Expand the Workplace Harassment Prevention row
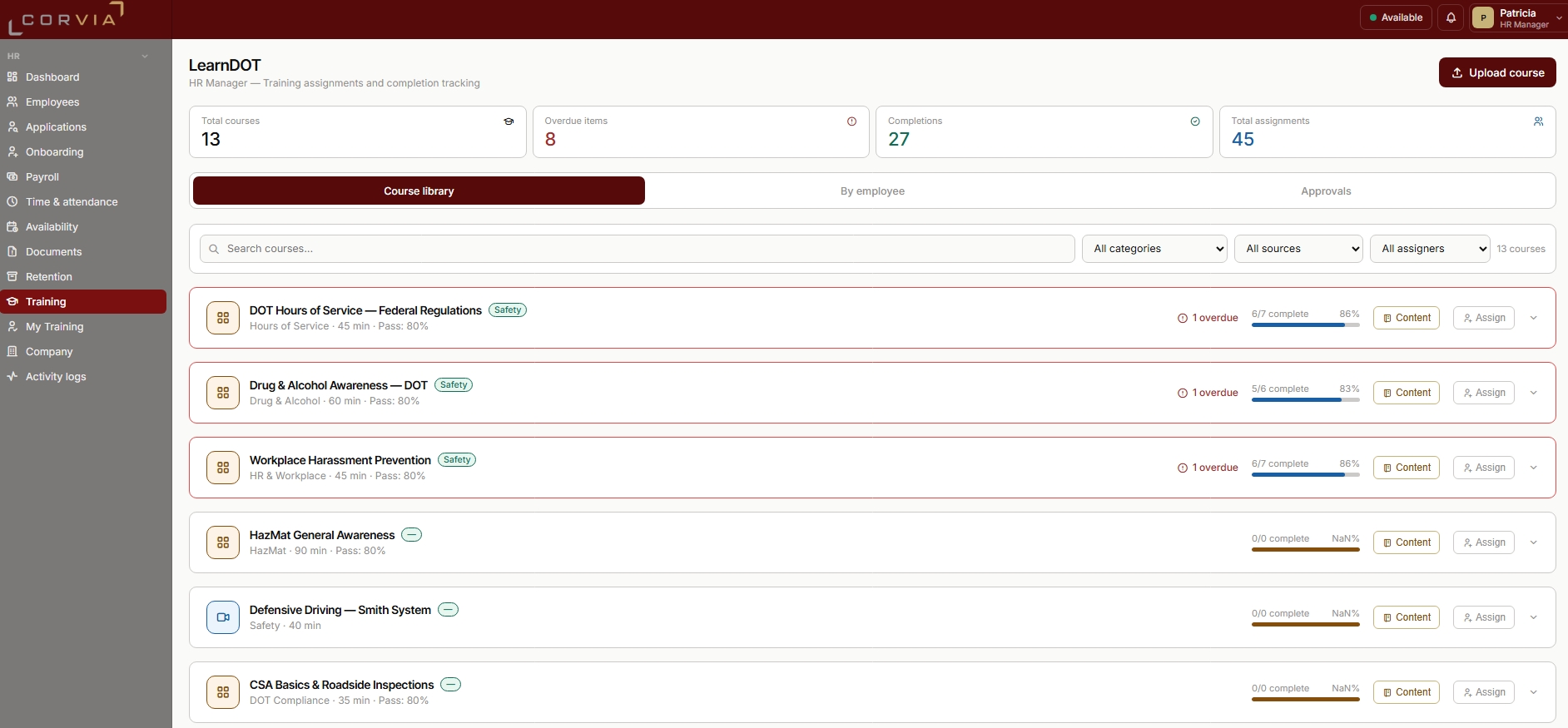The width and height of the screenshot is (1568, 728). pos(1533,468)
